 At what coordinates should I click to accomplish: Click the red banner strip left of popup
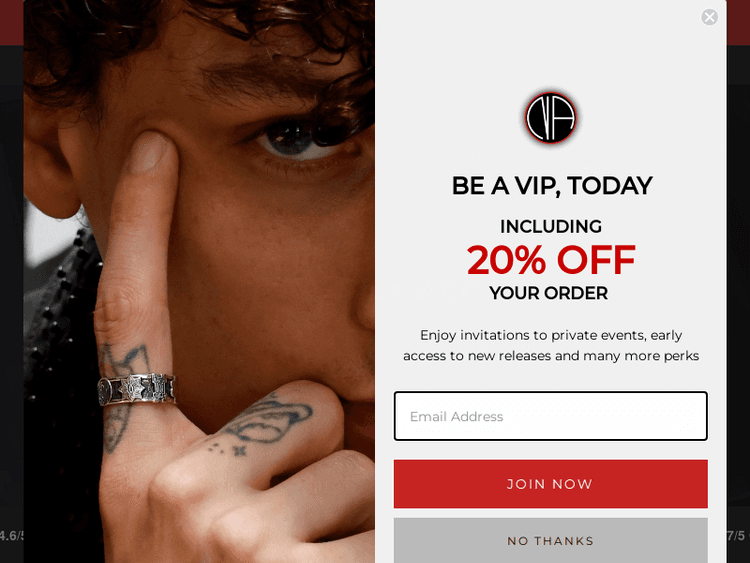11,22
